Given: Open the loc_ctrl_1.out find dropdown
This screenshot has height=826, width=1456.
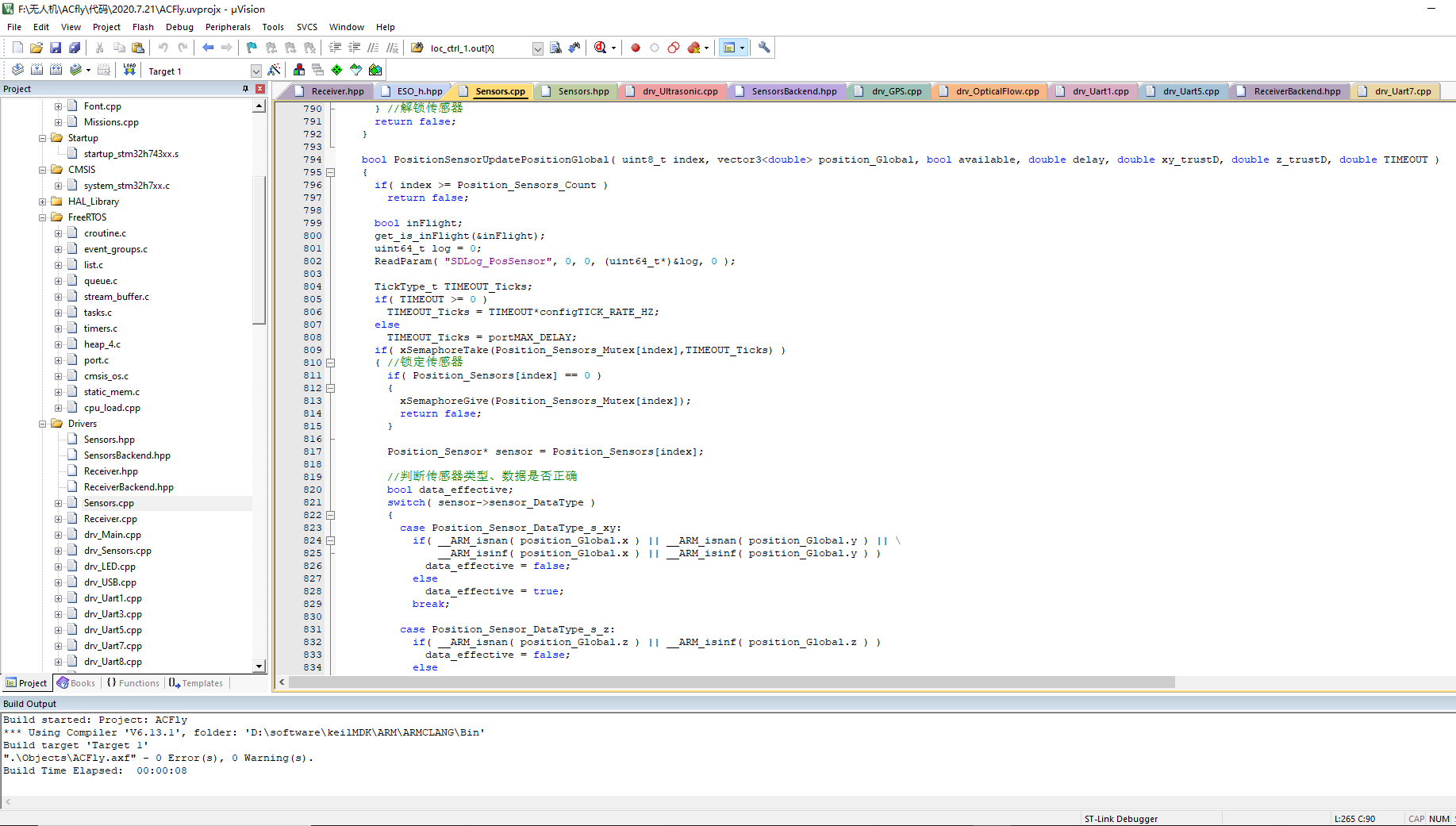Looking at the screenshot, I should pos(537,48).
